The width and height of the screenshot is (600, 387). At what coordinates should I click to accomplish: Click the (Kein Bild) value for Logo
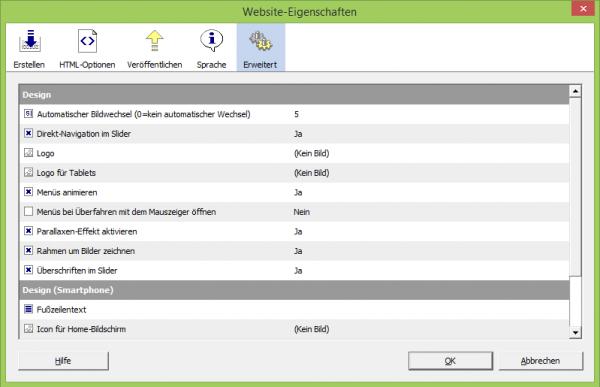tap(311, 153)
